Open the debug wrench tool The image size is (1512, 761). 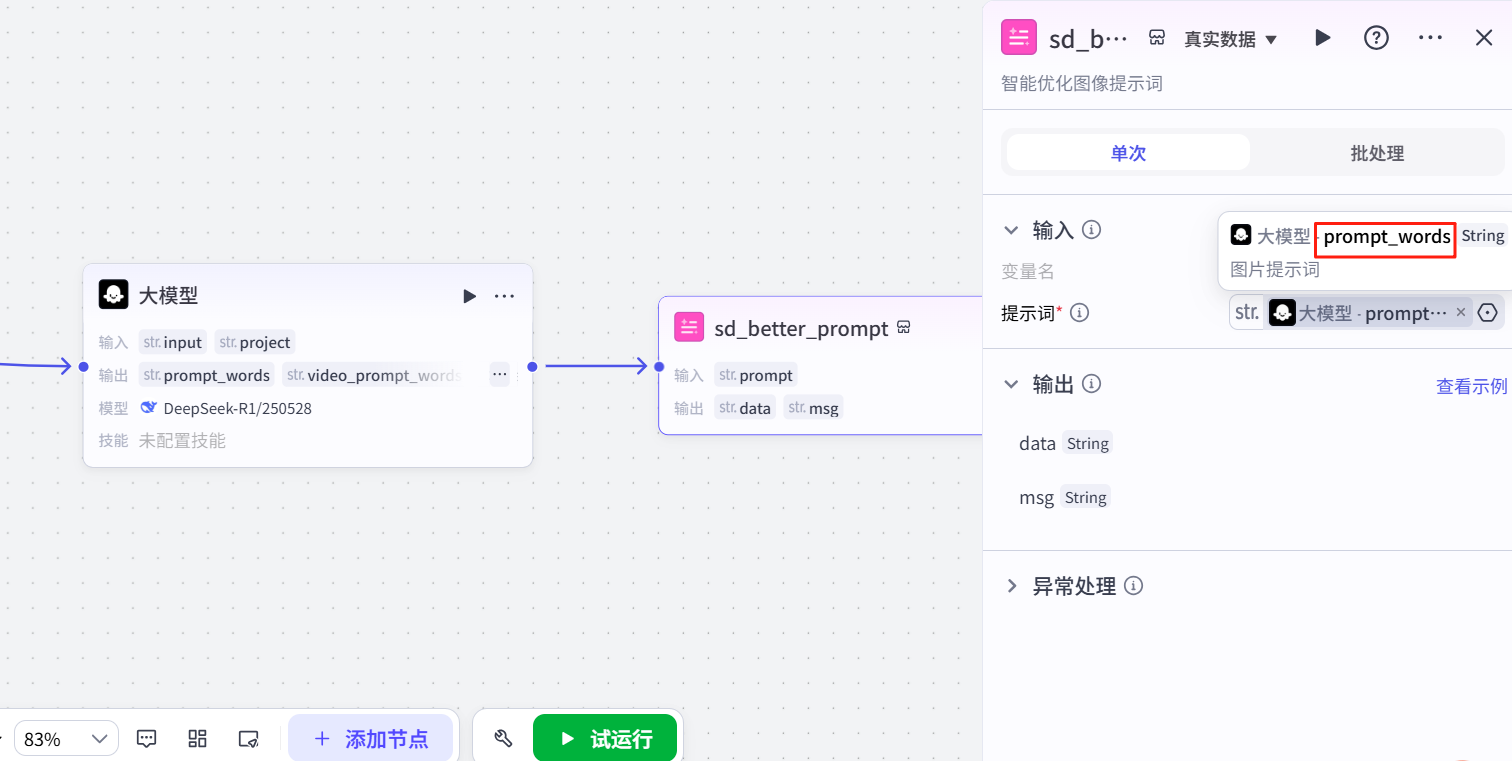point(504,739)
